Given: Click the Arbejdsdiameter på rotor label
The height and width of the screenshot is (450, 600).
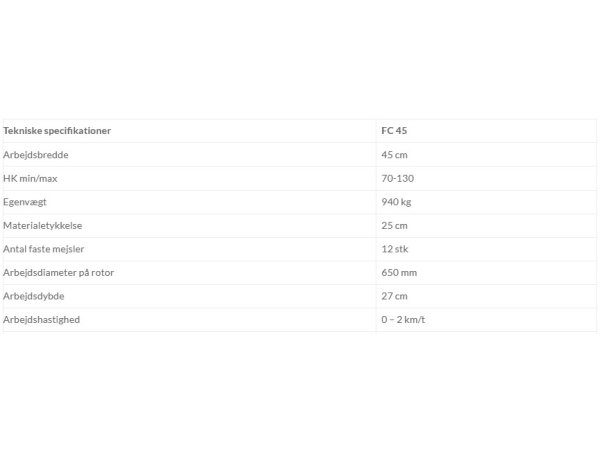Looking at the screenshot, I should pyautogui.click(x=59, y=272).
